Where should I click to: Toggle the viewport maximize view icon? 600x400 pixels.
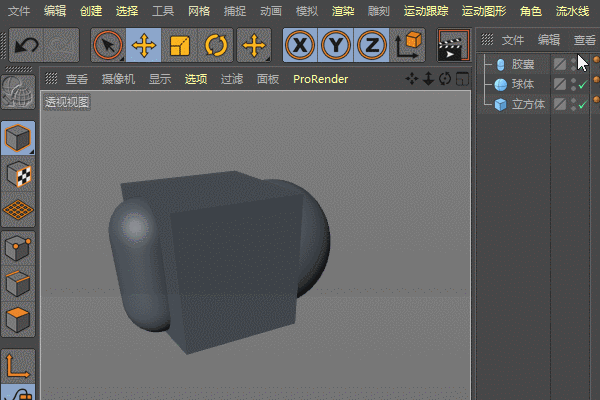[x=462, y=79]
